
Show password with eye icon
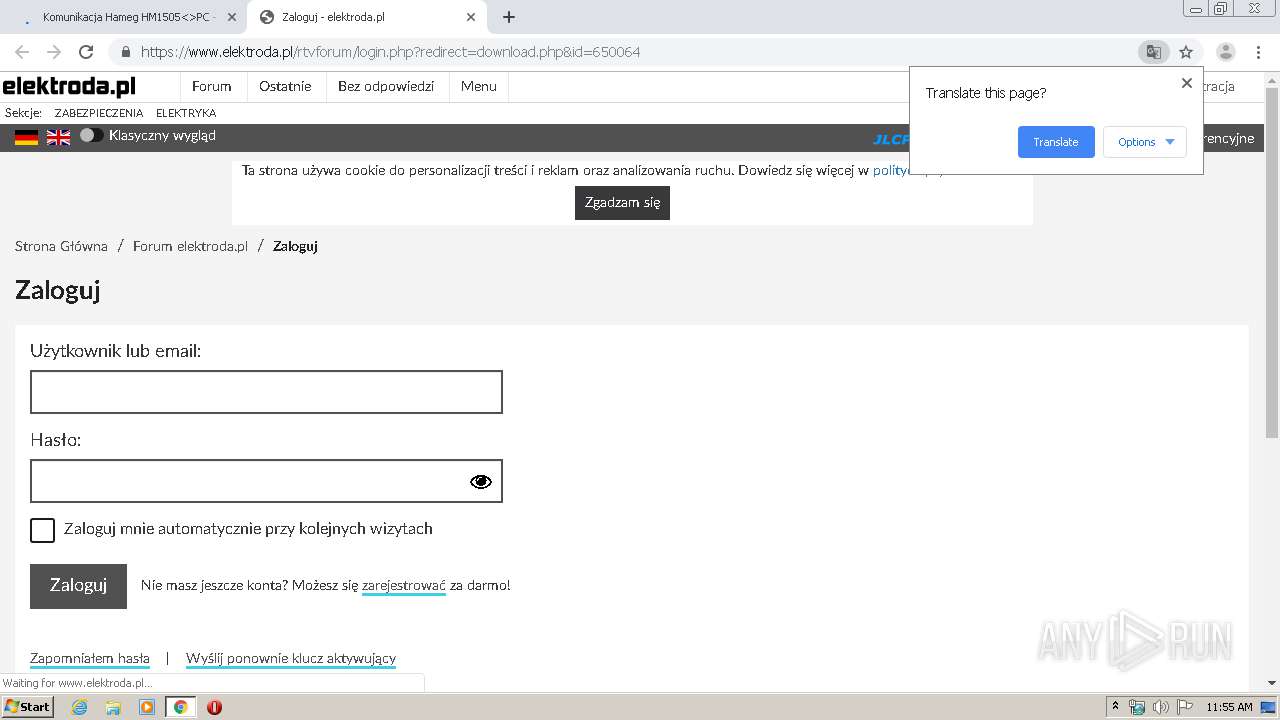(x=481, y=482)
